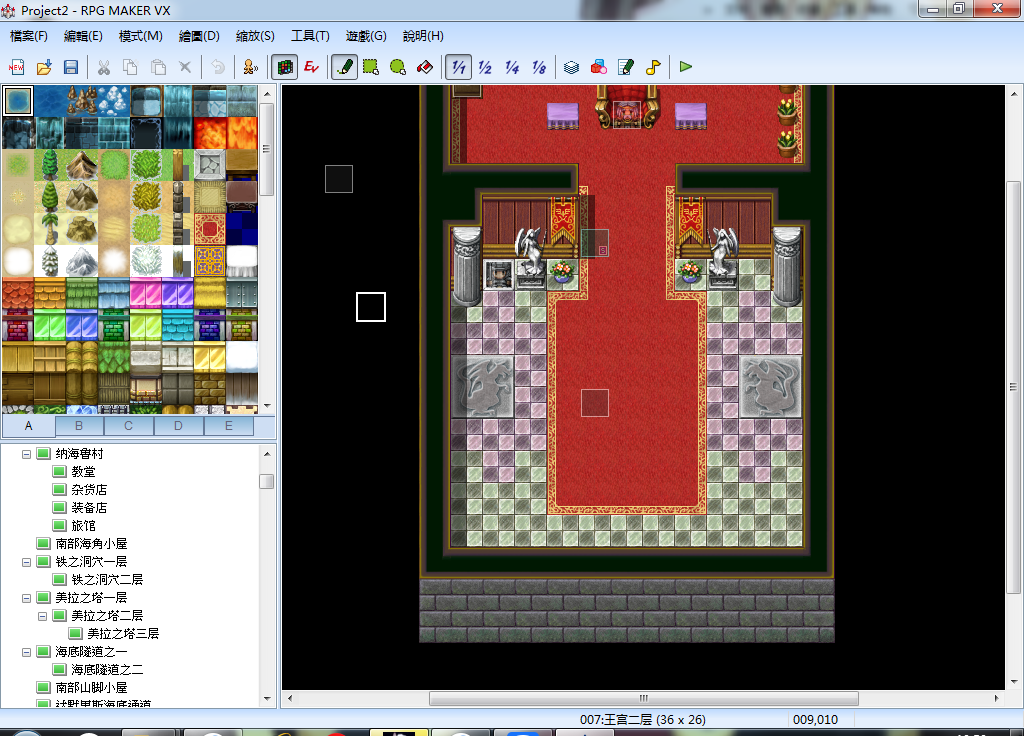Click the Copy icon in the toolbar
The width and height of the screenshot is (1024, 736).
tap(131, 67)
